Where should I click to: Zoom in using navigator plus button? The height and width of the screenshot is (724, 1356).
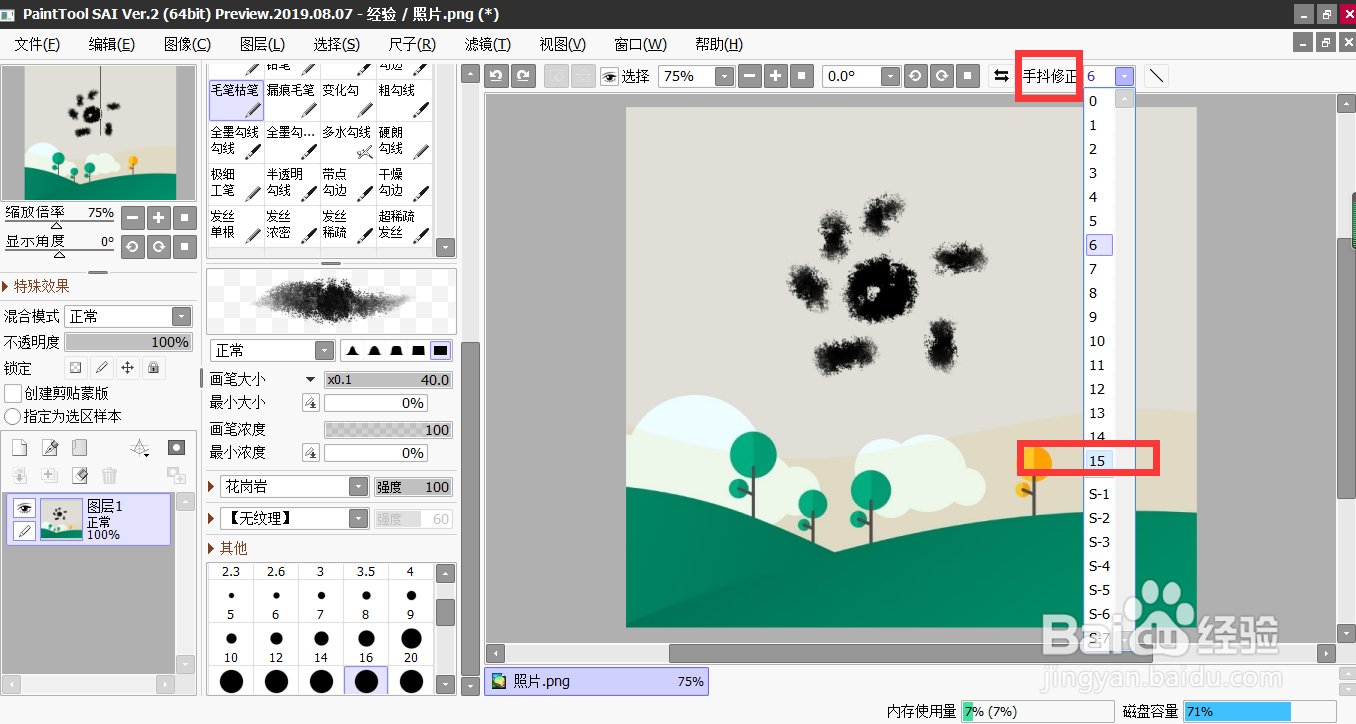(x=159, y=217)
